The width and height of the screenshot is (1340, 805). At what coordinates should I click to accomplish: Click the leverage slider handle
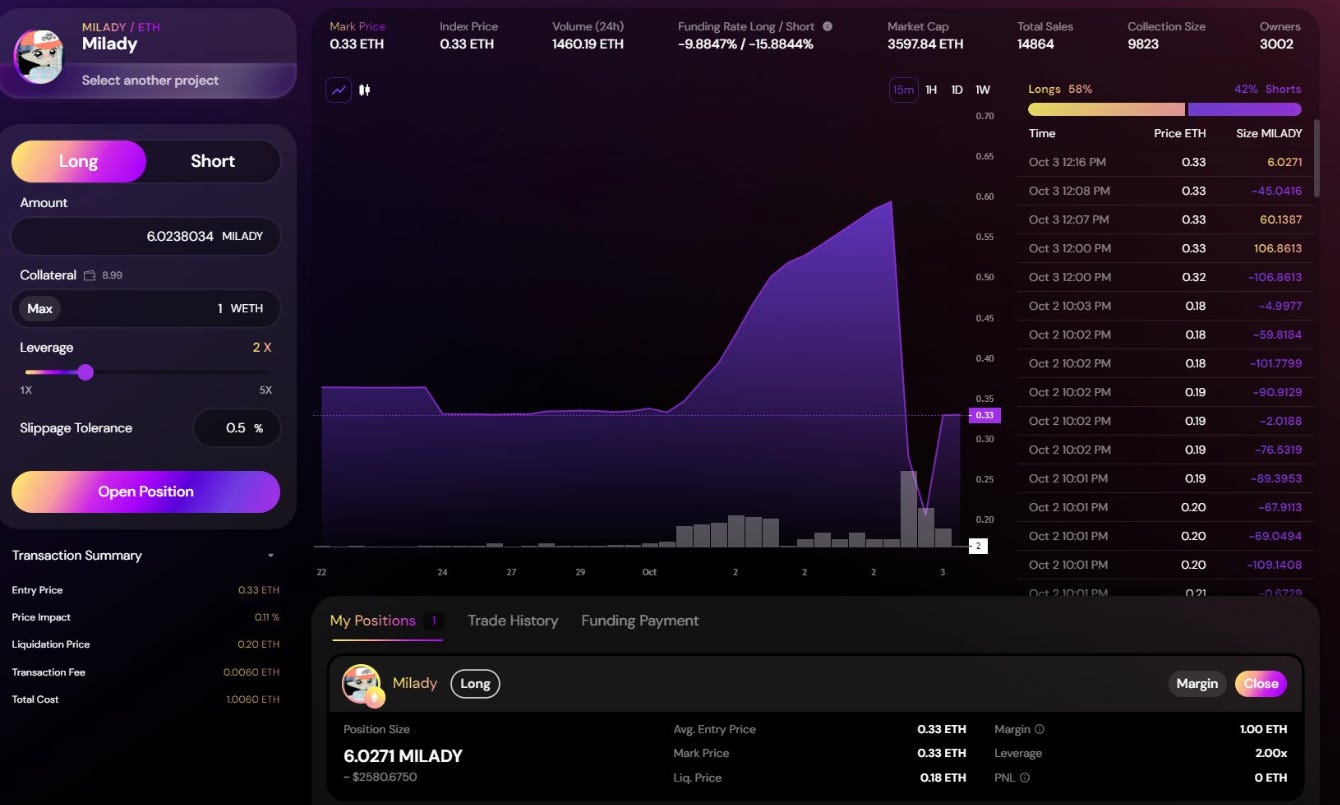[86, 372]
